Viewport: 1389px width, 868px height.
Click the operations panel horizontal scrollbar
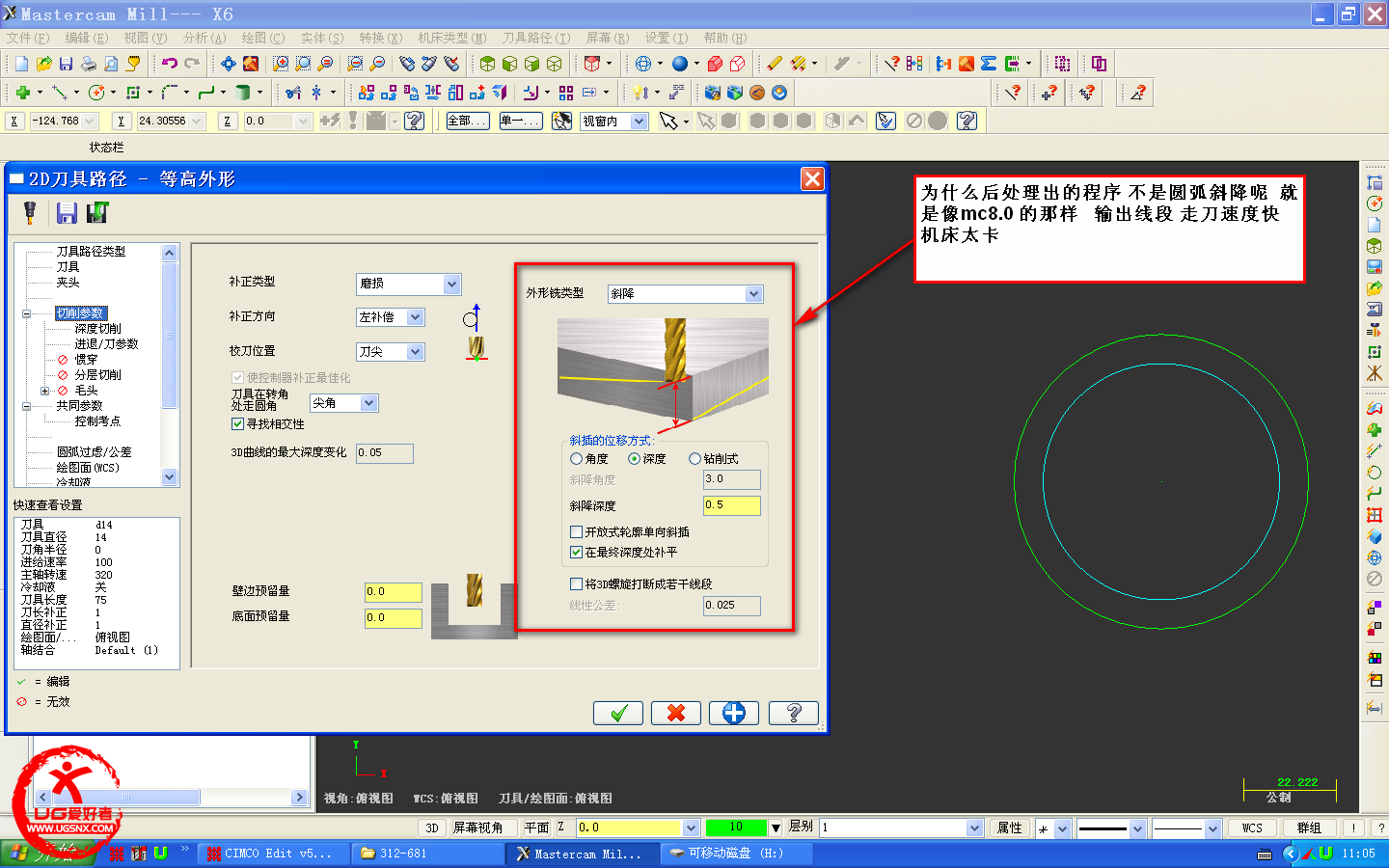pyautogui.click(x=172, y=798)
